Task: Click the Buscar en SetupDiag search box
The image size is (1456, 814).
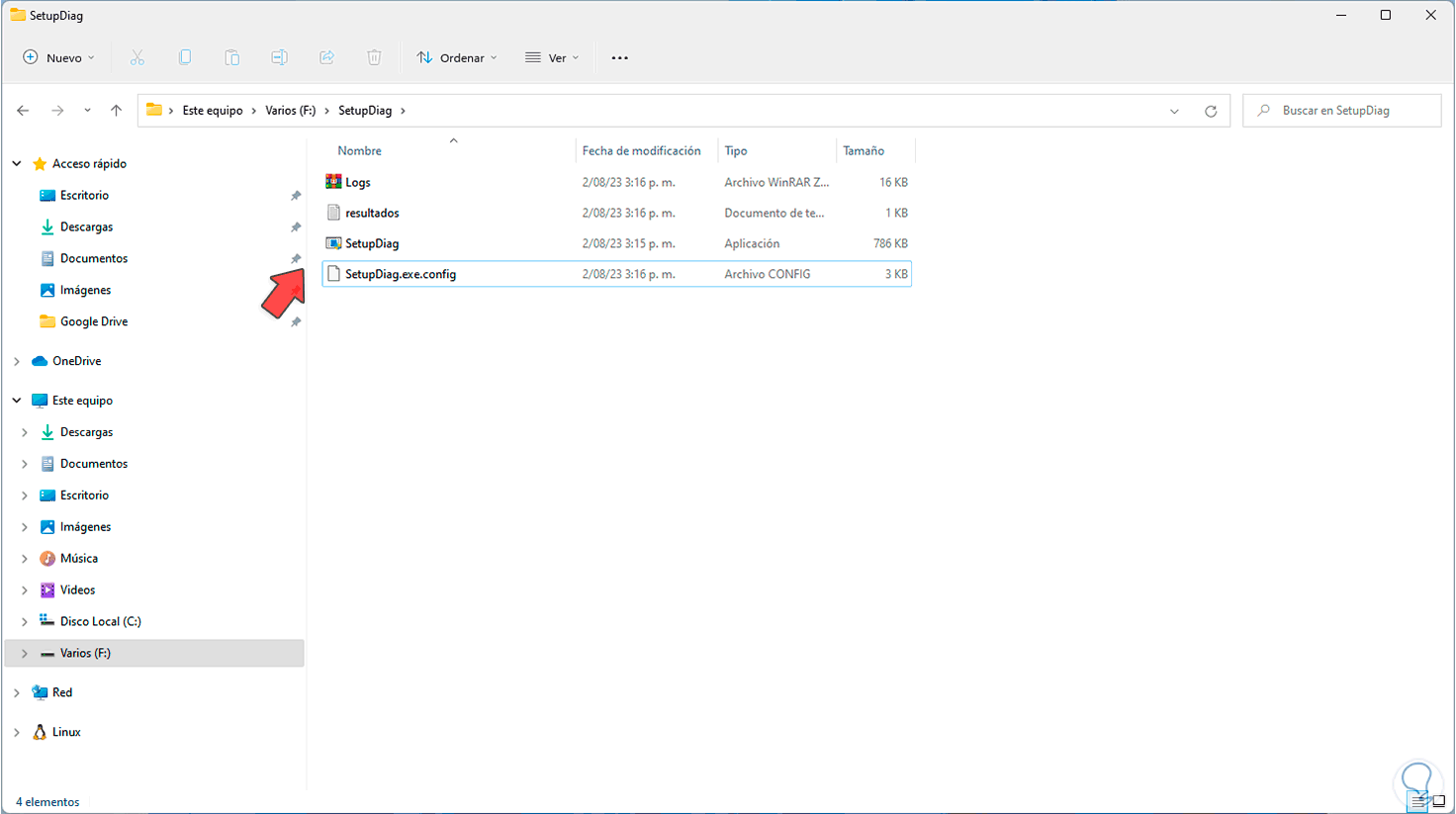Action: click(1342, 111)
